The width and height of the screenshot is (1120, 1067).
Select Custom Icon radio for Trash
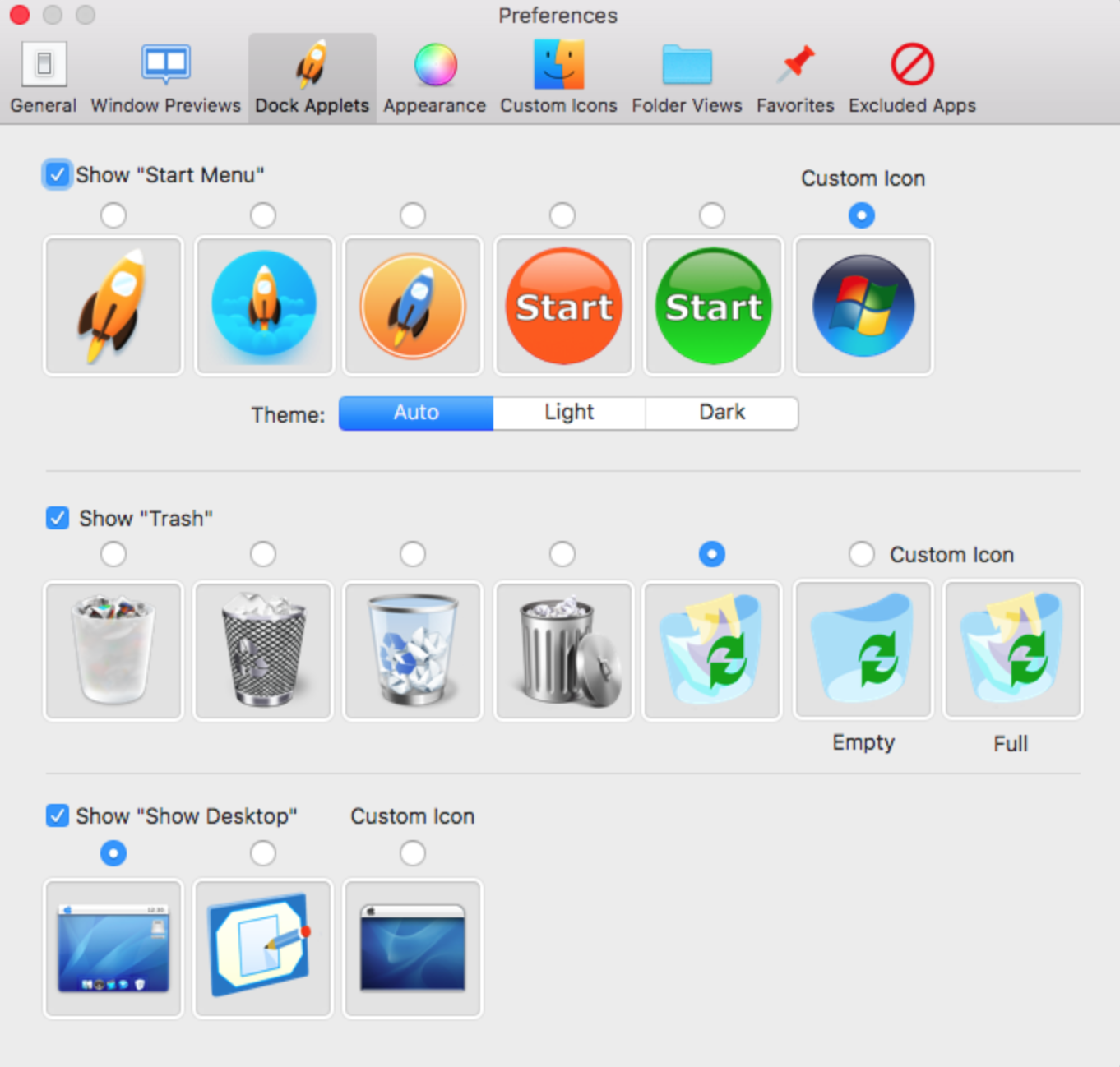pyautogui.click(x=862, y=554)
